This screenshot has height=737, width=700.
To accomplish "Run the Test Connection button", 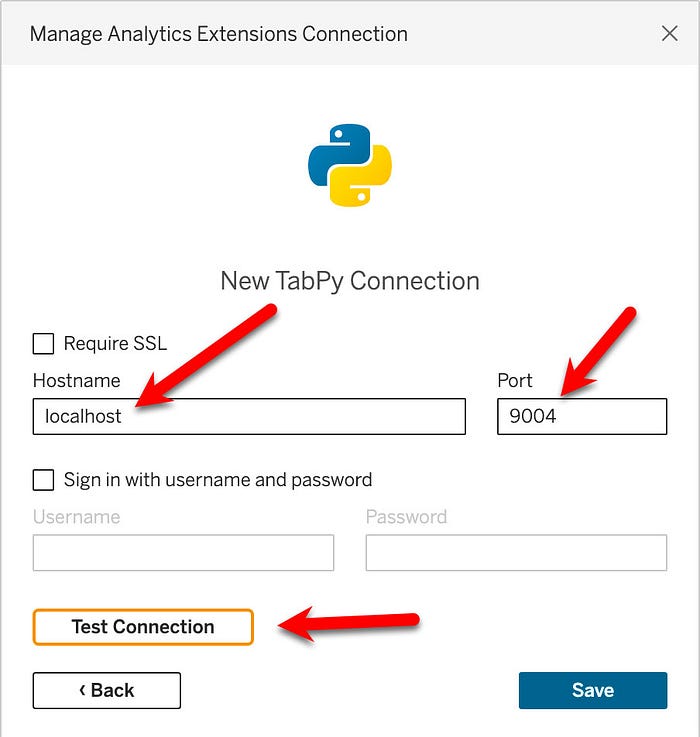I will (x=143, y=627).
